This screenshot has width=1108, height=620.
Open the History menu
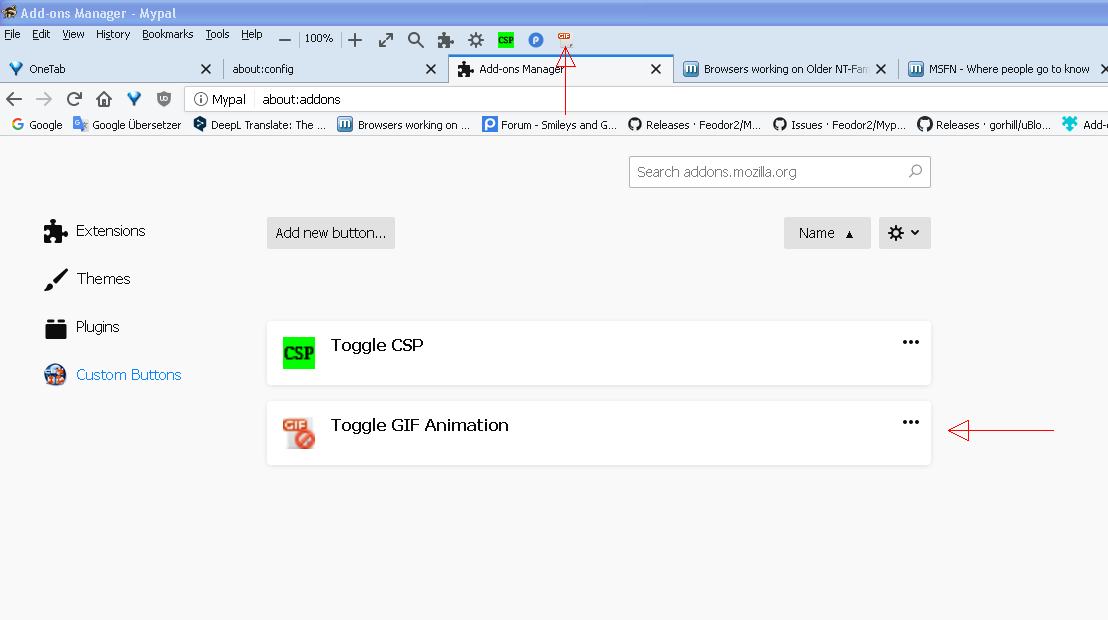click(113, 34)
